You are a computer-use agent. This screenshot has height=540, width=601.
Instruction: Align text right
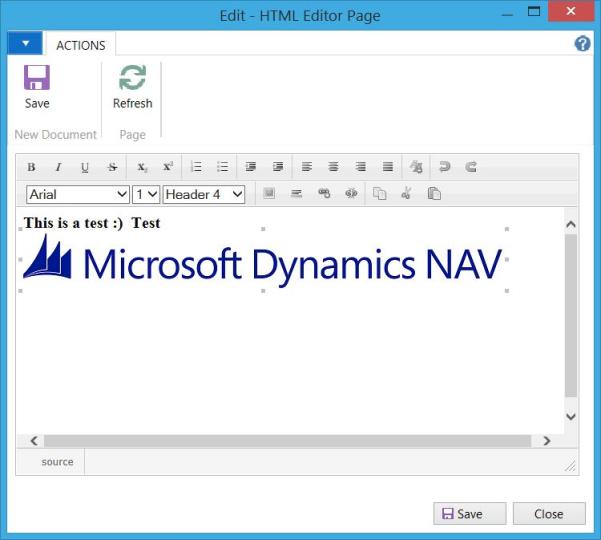(360, 167)
